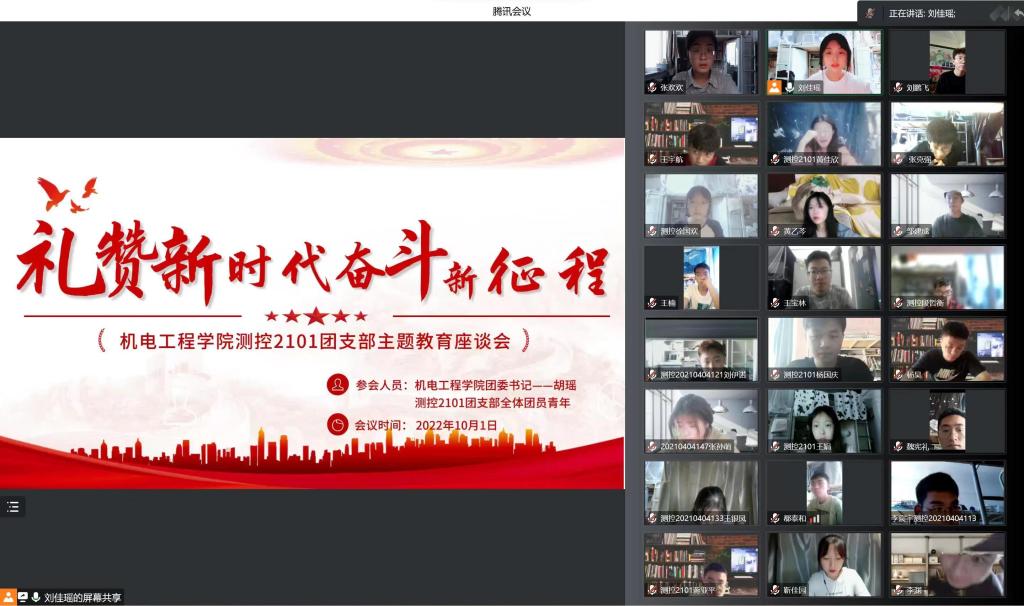The height and width of the screenshot is (606, 1024).
Task: Click the 腾讯会议 window title
Action: (511, 11)
